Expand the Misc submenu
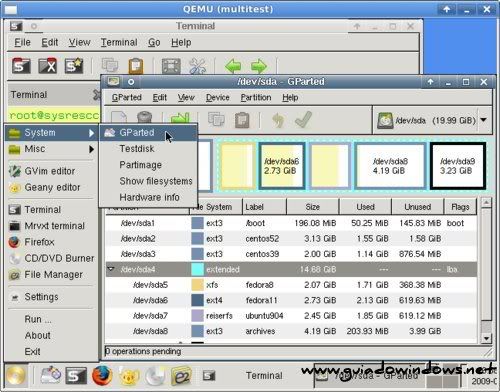This screenshot has width=500, height=392. 52,149
